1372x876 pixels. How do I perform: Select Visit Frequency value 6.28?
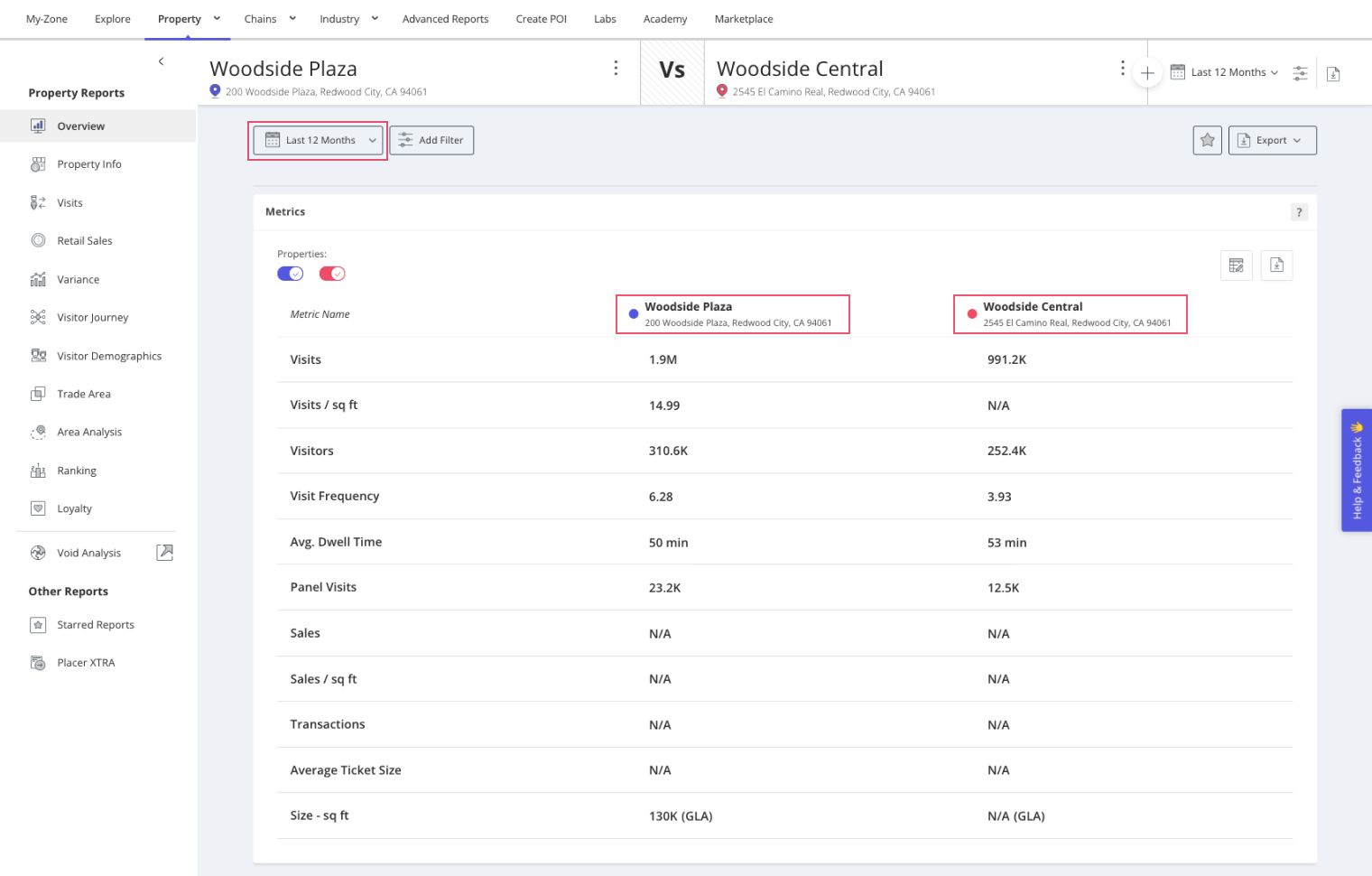tap(661, 497)
